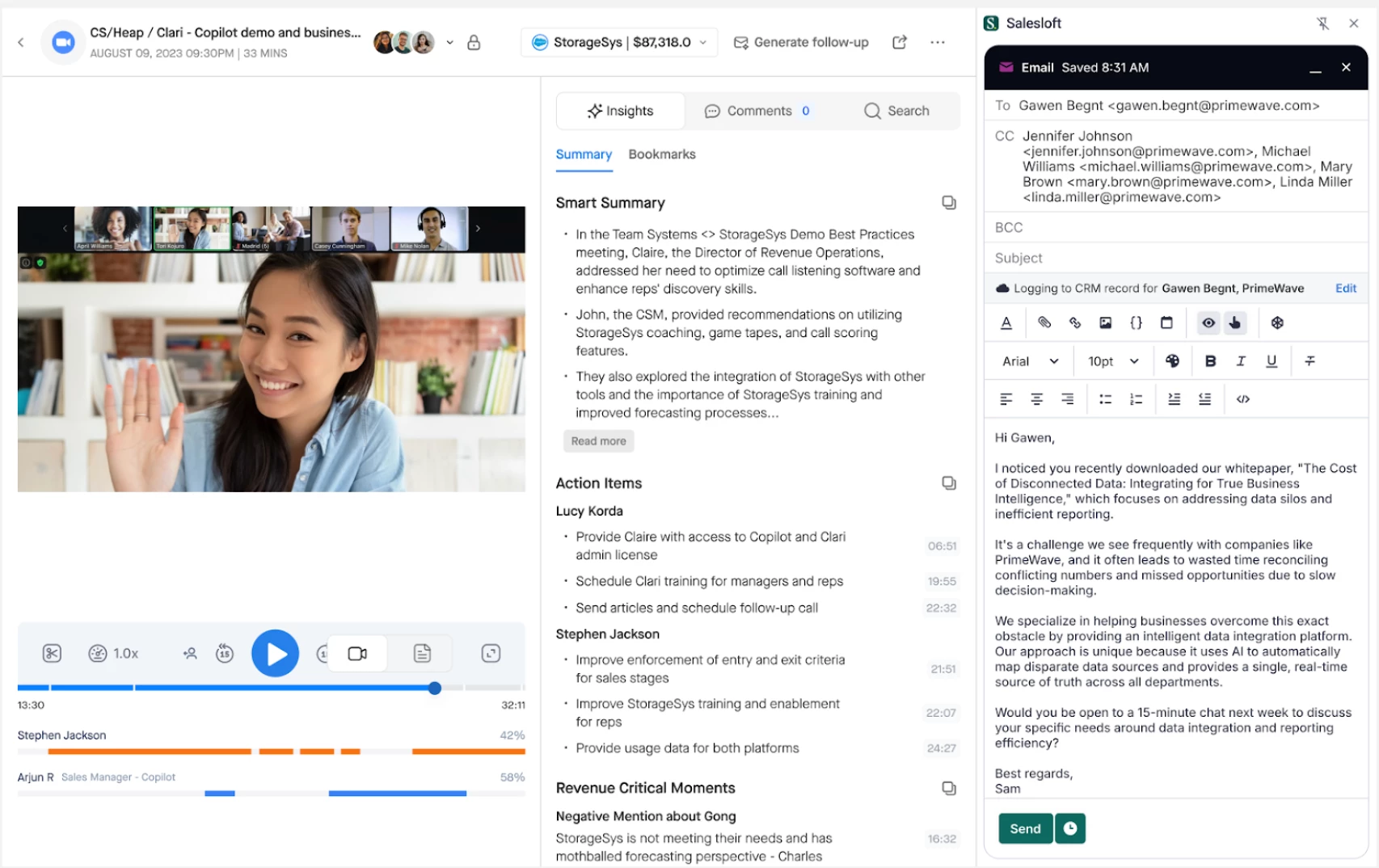Click Read more under Smart Summary

click(x=598, y=441)
